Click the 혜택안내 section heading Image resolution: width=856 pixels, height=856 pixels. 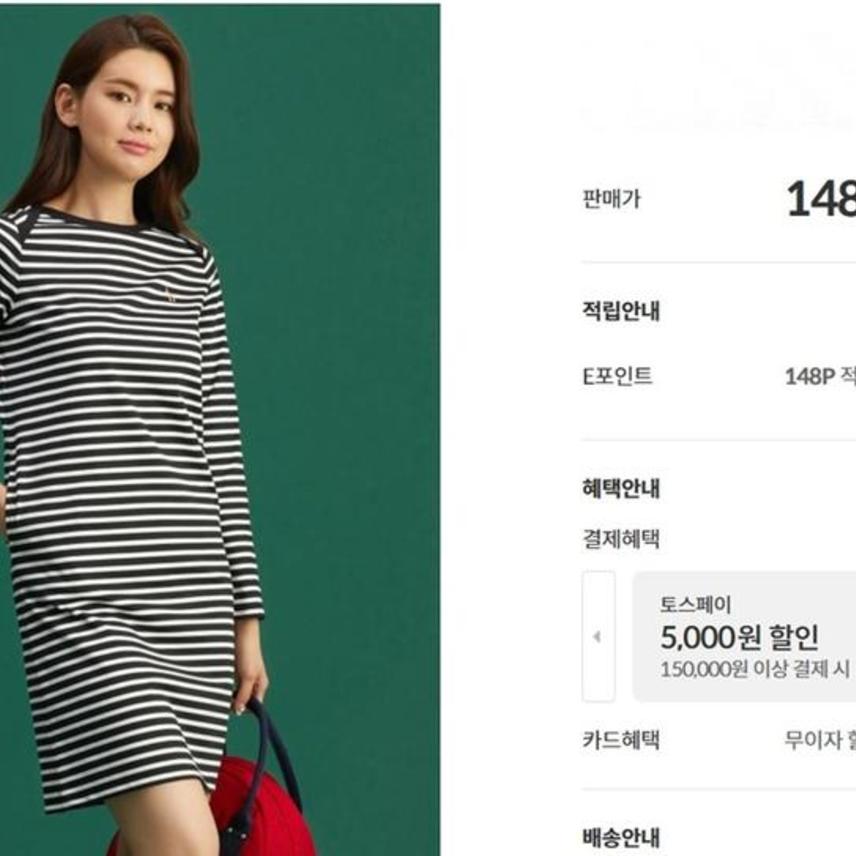[621, 488]
